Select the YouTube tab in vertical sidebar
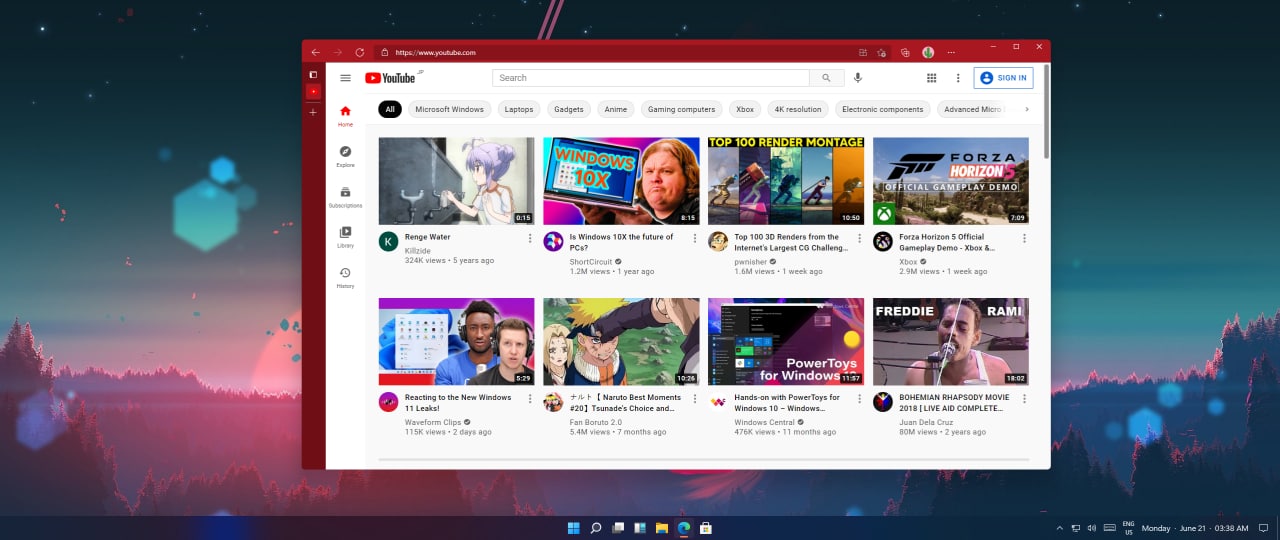Screen dimensions: 1280x540 (x=313, y=92)
